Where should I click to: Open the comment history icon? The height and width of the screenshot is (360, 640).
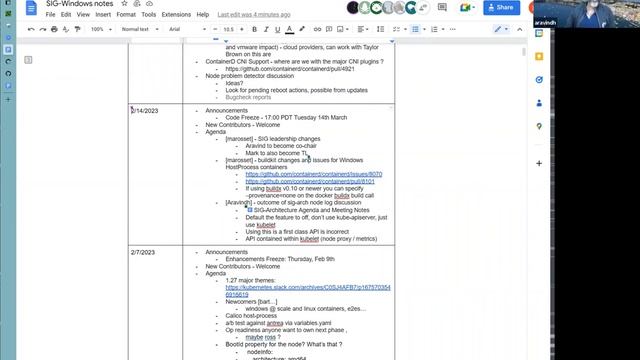pyautogui.click(x=442, y=7)
